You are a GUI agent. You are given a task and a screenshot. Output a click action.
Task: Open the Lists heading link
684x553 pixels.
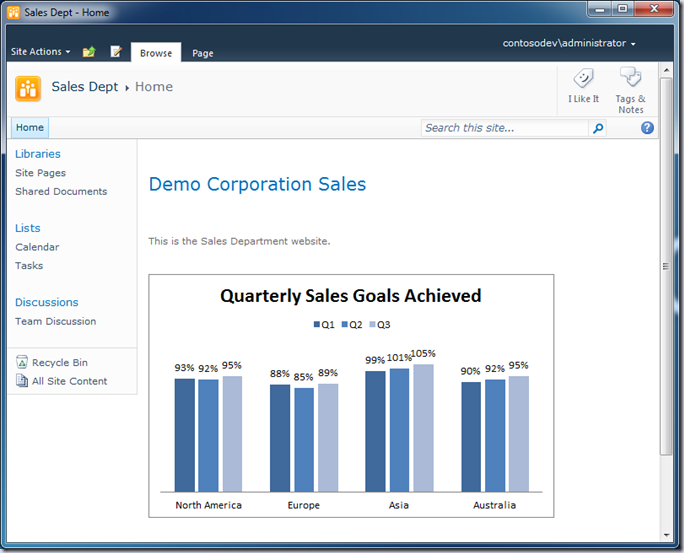[x=27, y=228]
